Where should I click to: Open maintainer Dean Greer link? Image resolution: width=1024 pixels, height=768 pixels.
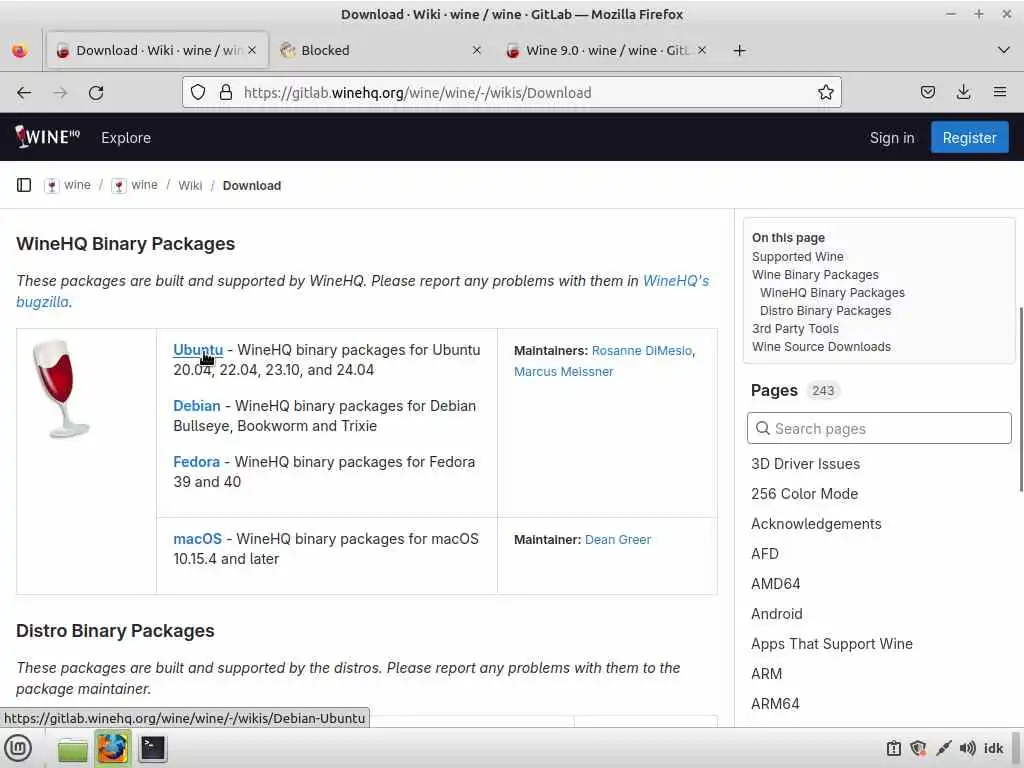[618, 540]
